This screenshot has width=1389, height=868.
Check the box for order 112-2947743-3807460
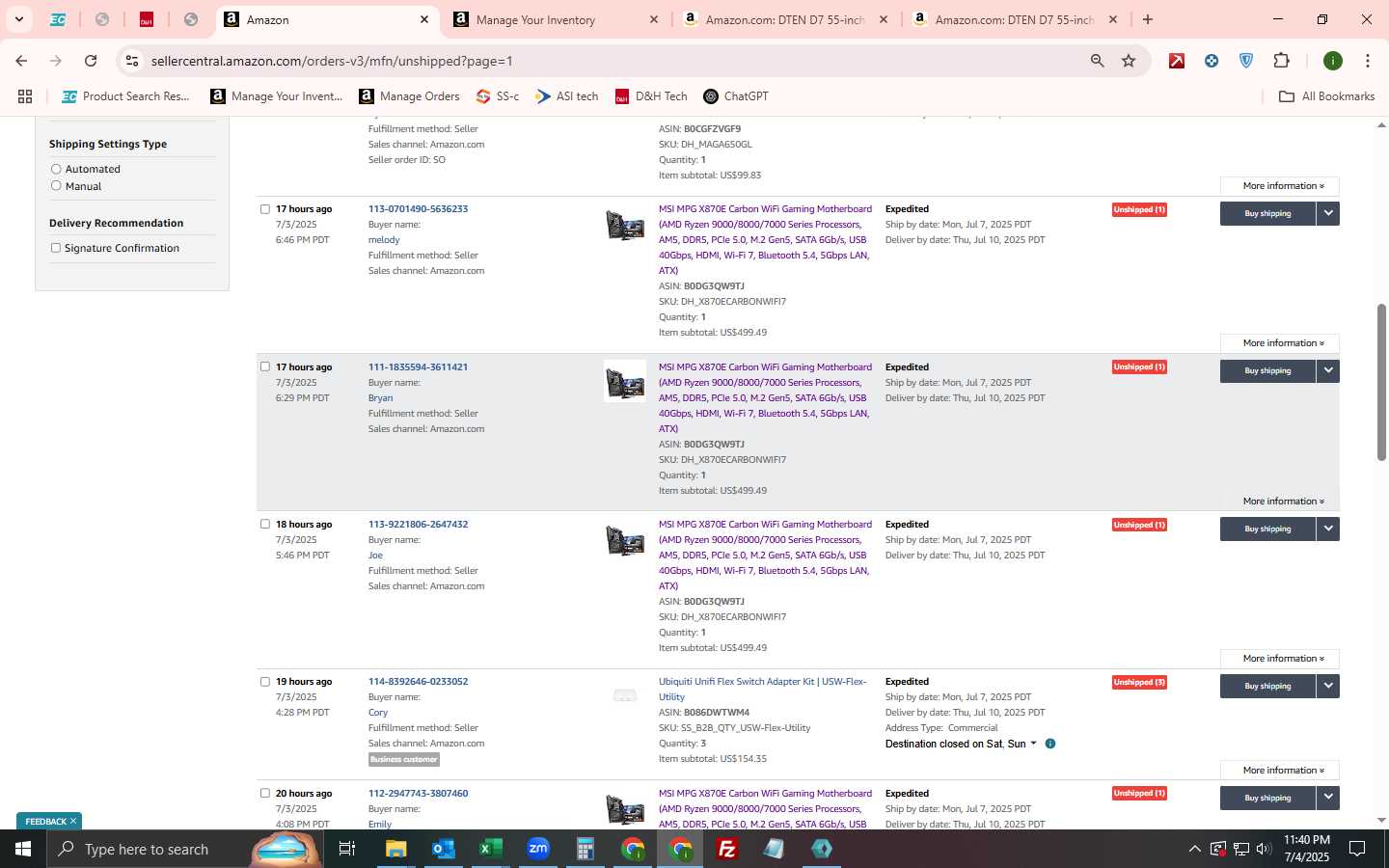265,793
